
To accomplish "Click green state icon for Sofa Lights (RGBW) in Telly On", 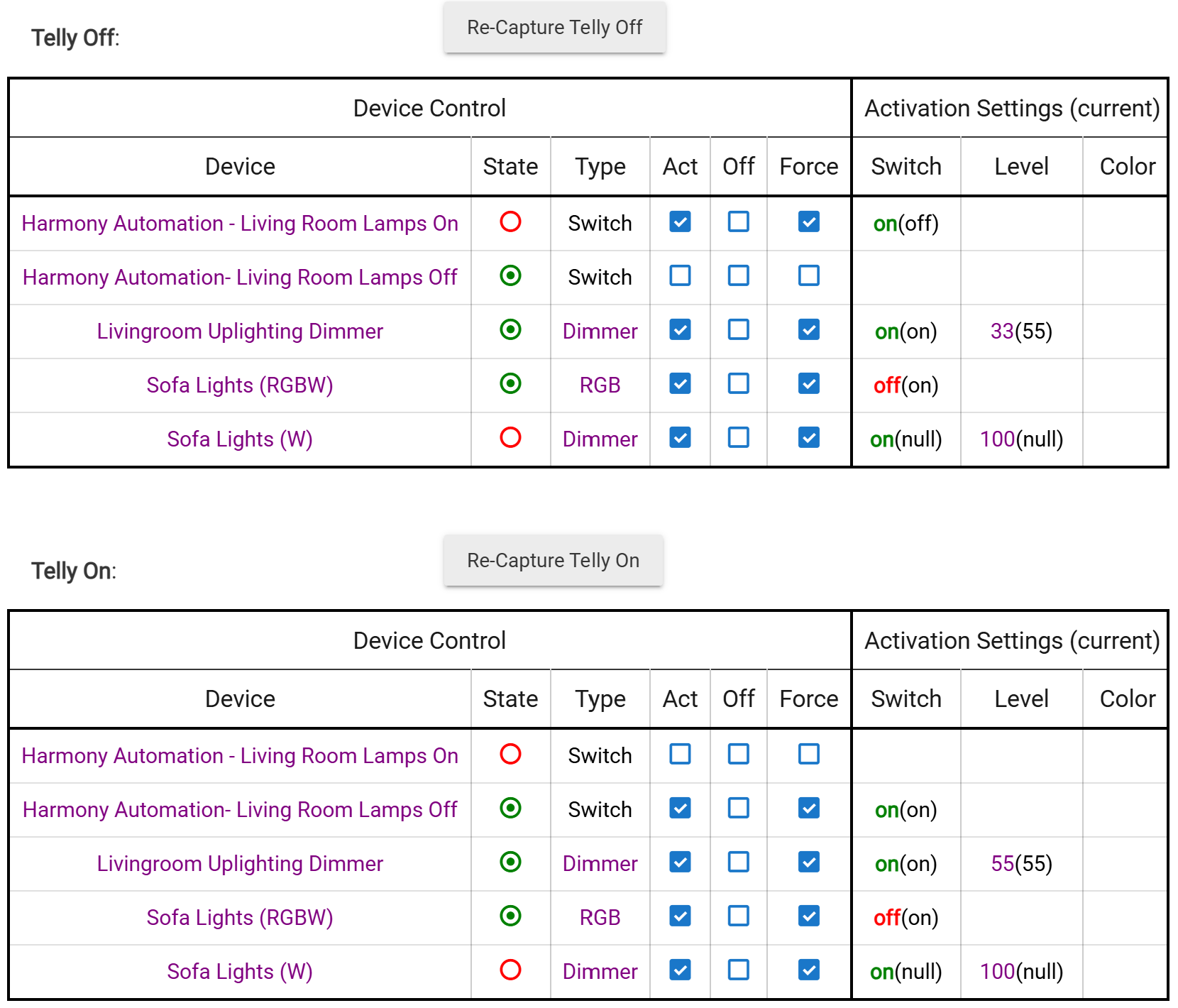I will click(x=510, y=916).
